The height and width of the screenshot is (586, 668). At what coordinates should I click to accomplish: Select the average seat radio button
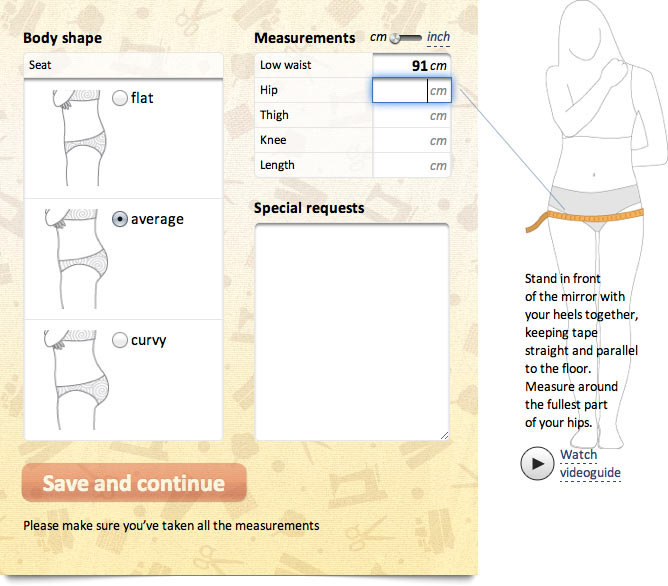point(121,220)
